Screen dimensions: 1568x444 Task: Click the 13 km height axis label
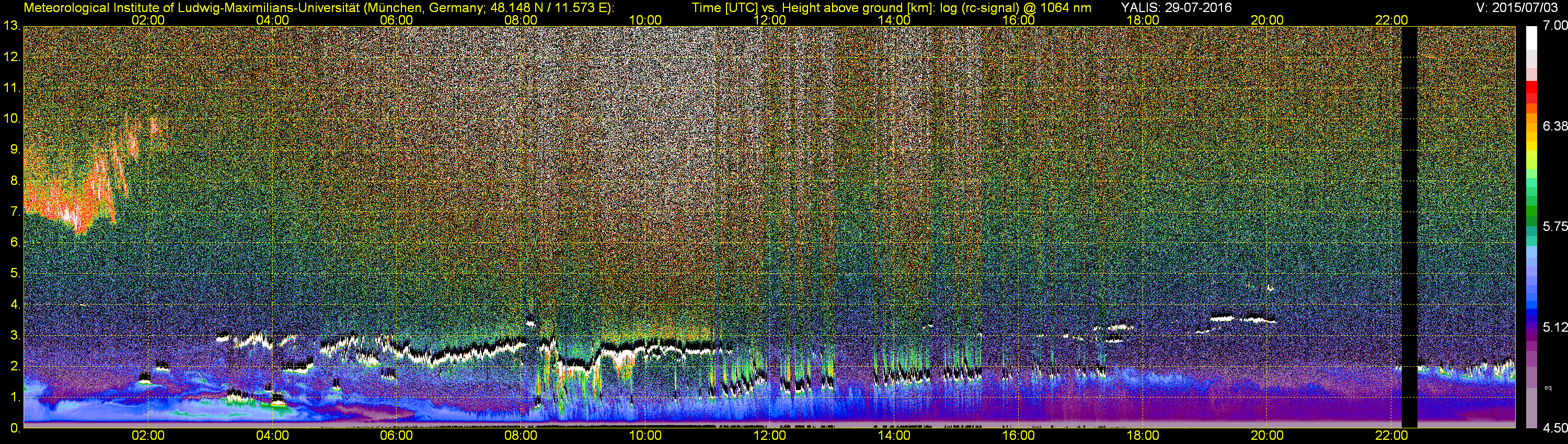(x=11, y=26)
